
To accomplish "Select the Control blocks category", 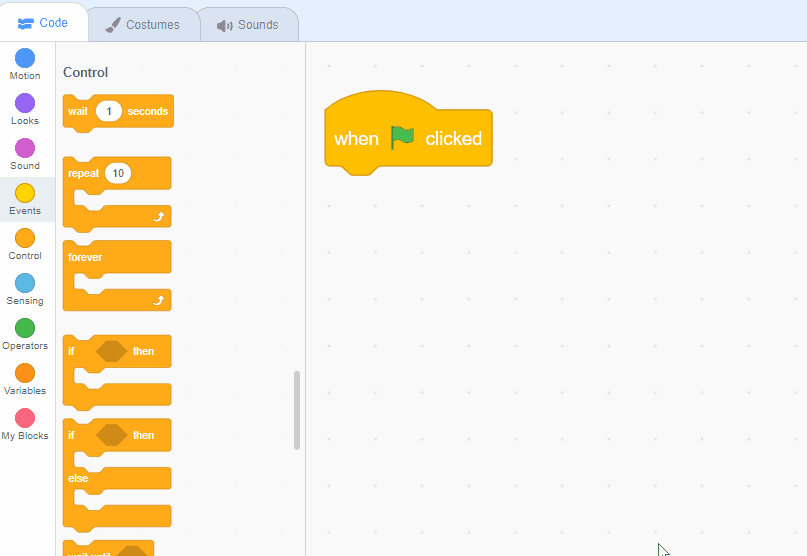I will click(x=25, y=245).
